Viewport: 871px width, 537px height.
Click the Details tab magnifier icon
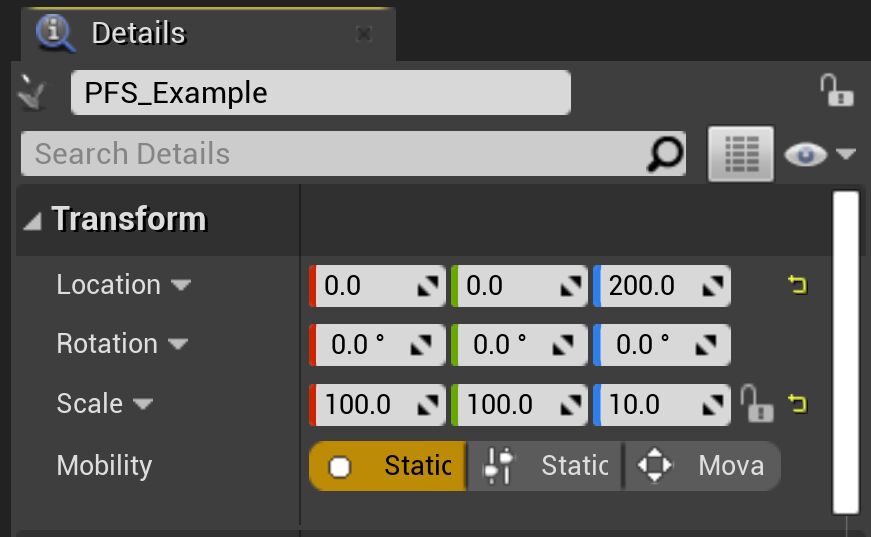pos(56,33)
